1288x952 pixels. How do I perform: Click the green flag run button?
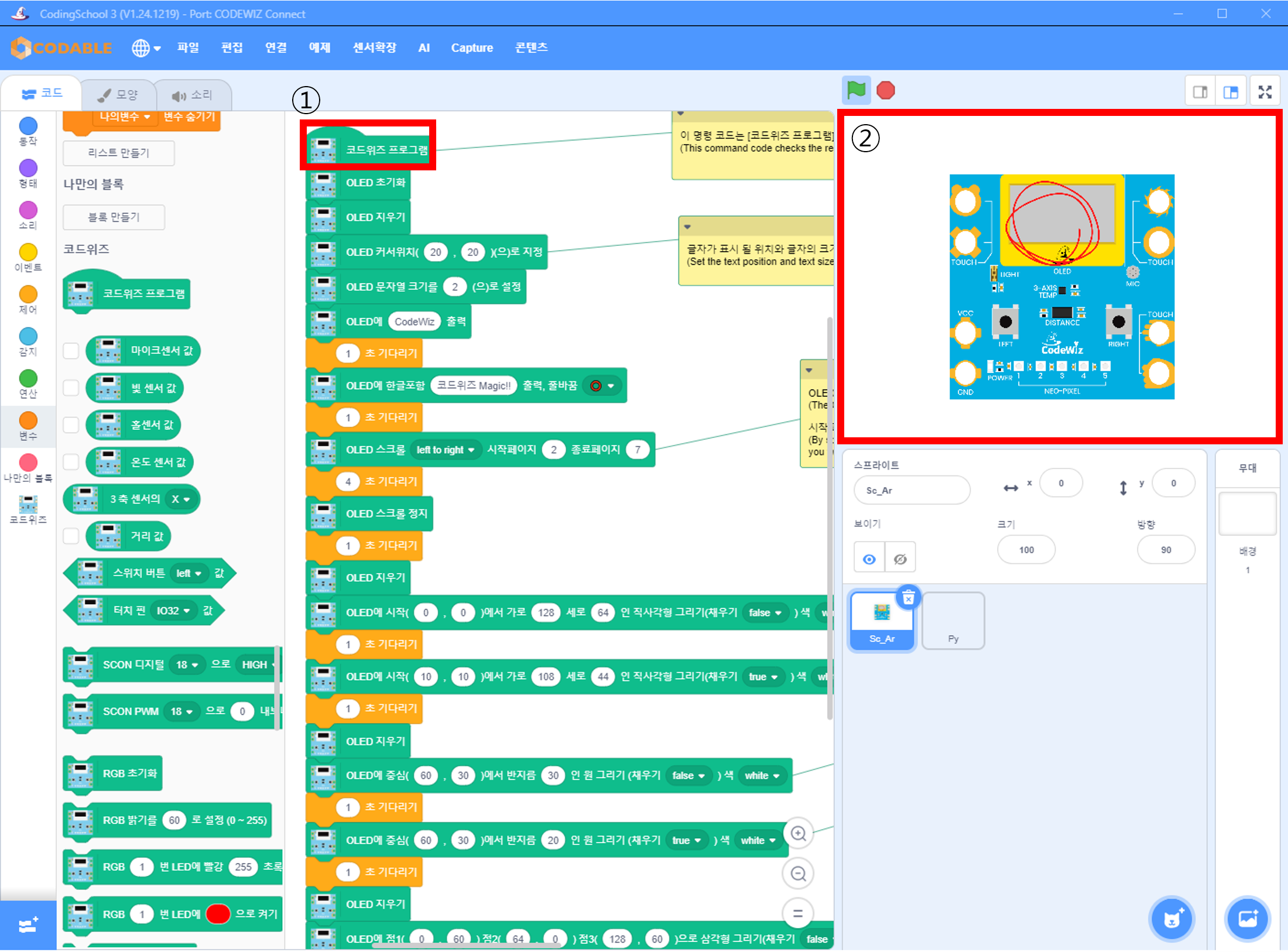point(856,91)
